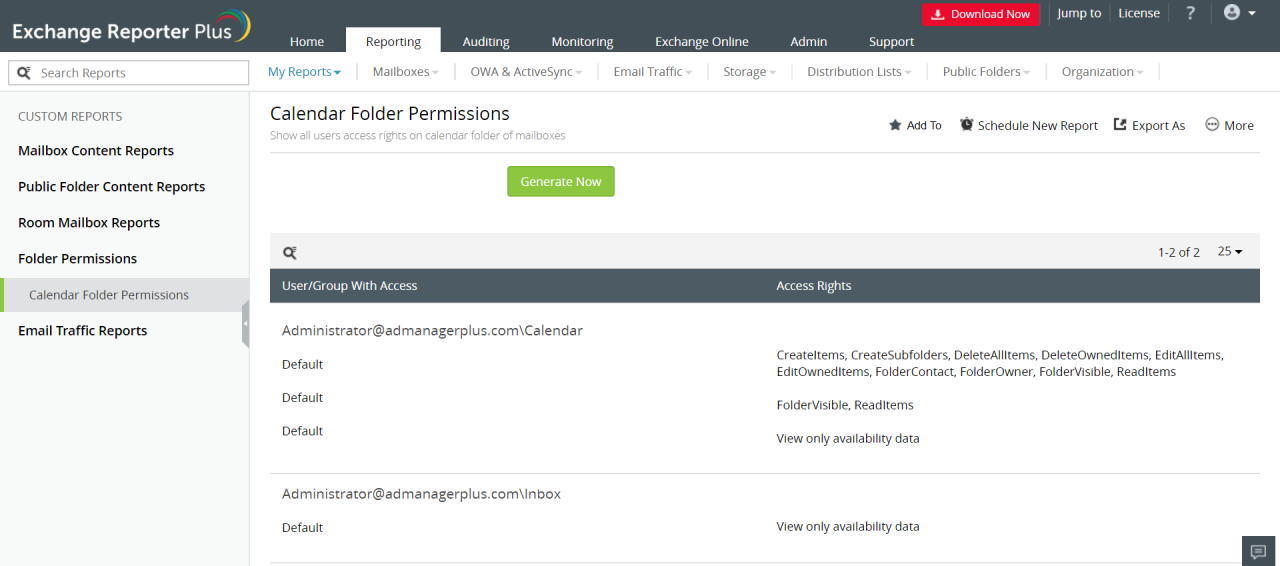1280x566 pixels.
Task: Click the Exchange Reporter Plus logo
Action: pyautogui.click(x=131, y=27)
